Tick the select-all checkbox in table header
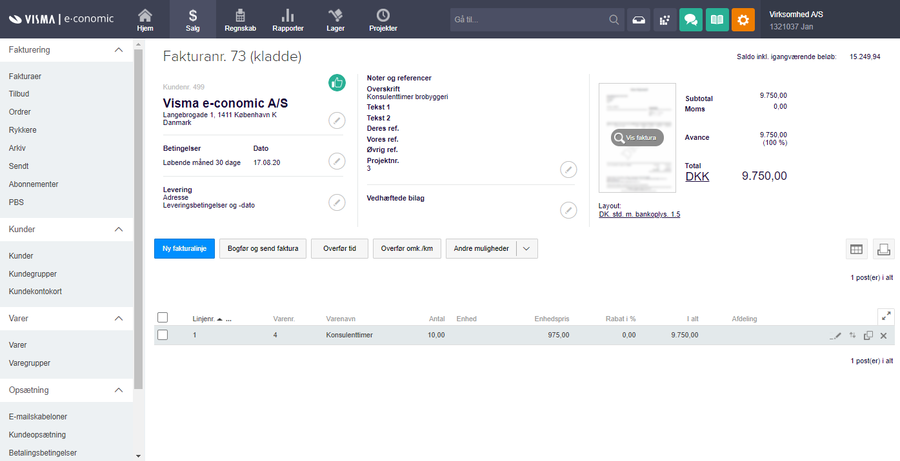This screenshot has width=900, height=461. pyautogui.click(x=162, y=318)
